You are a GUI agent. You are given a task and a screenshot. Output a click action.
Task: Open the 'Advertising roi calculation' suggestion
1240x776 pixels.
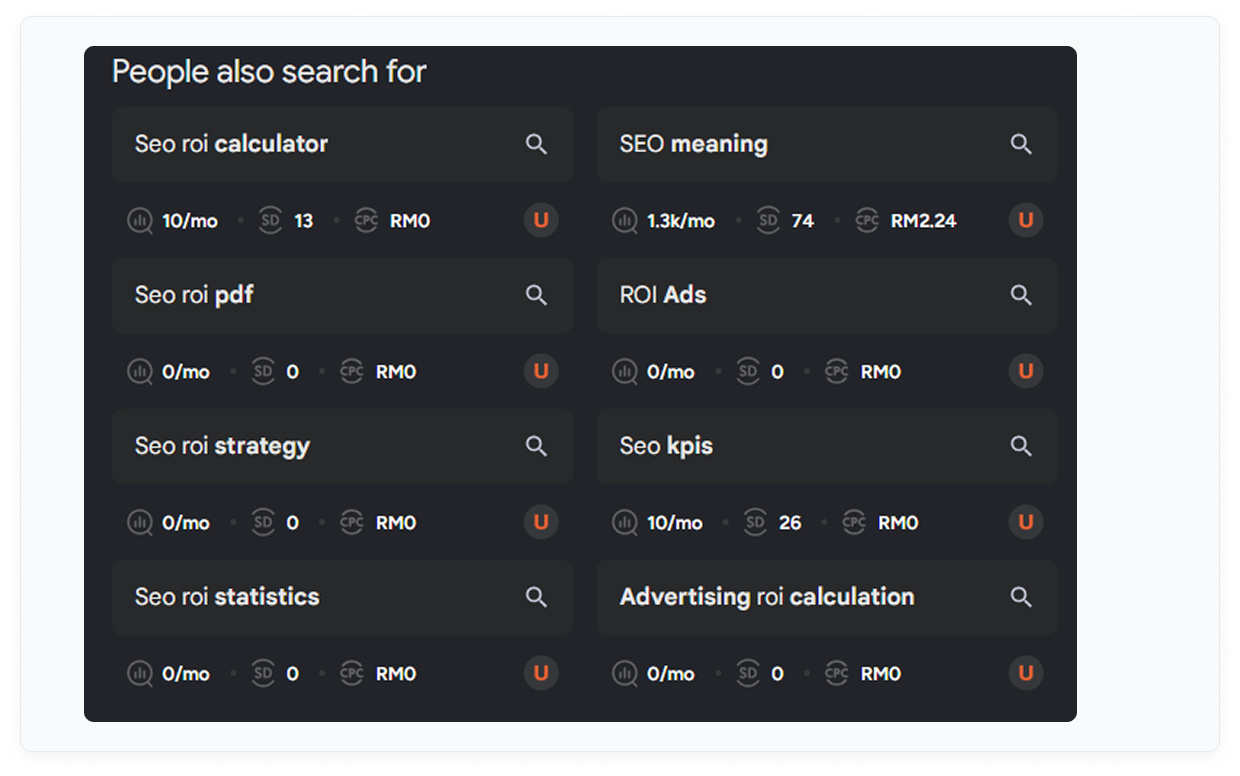827,597
